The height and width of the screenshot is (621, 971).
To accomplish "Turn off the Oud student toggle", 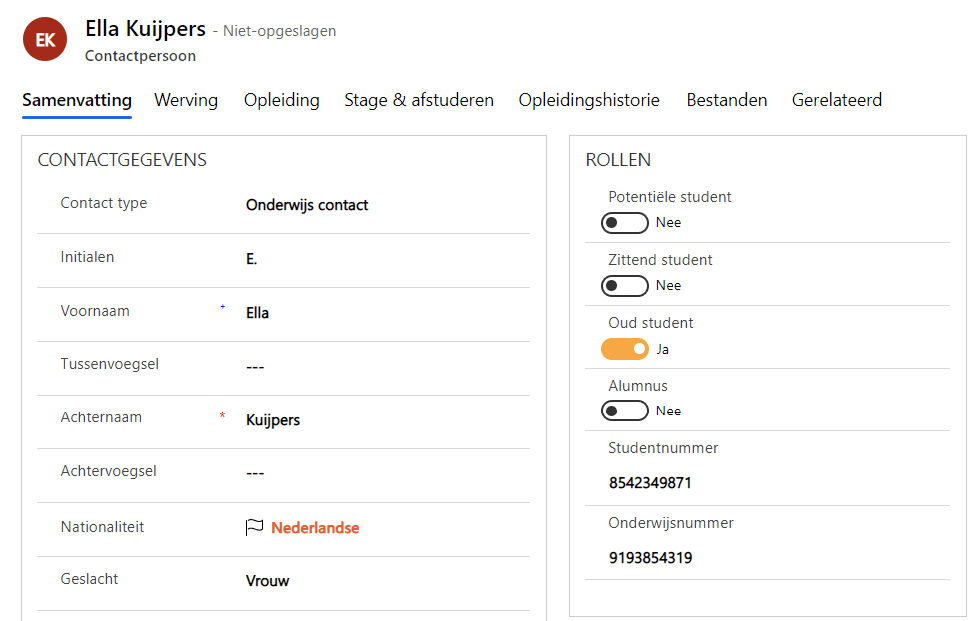I will (x=625, y=349).
